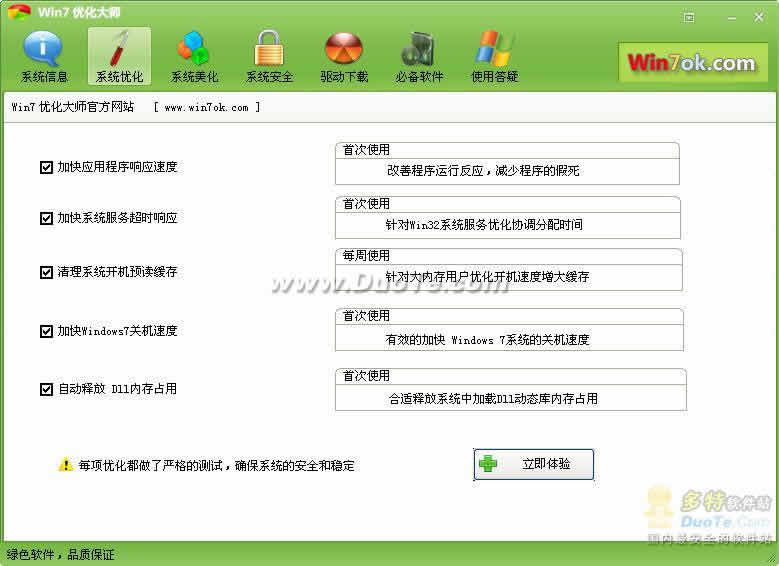The height and width of the screenshot is (566, 779).
Task: Click description 有效的加快 Windows 7系统的关机速度
Action: 487,340
